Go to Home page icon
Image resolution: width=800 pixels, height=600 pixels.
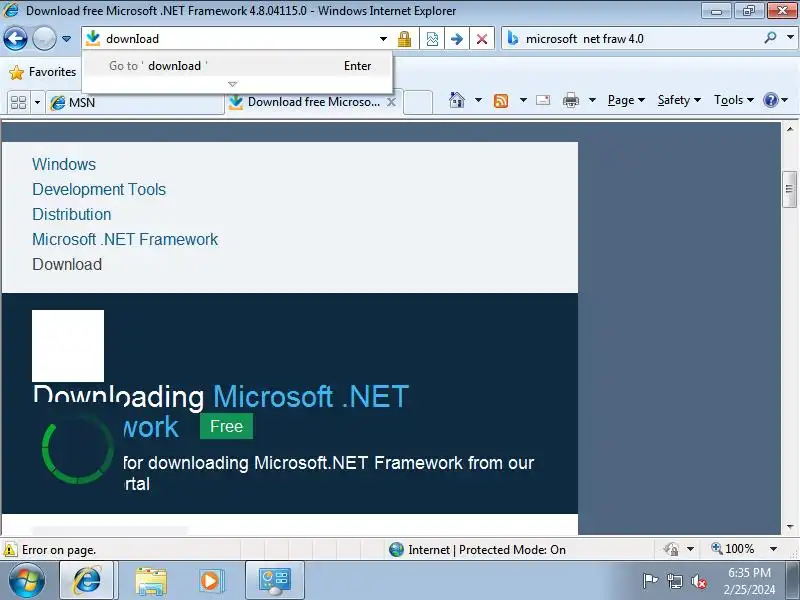pos(457,100)
